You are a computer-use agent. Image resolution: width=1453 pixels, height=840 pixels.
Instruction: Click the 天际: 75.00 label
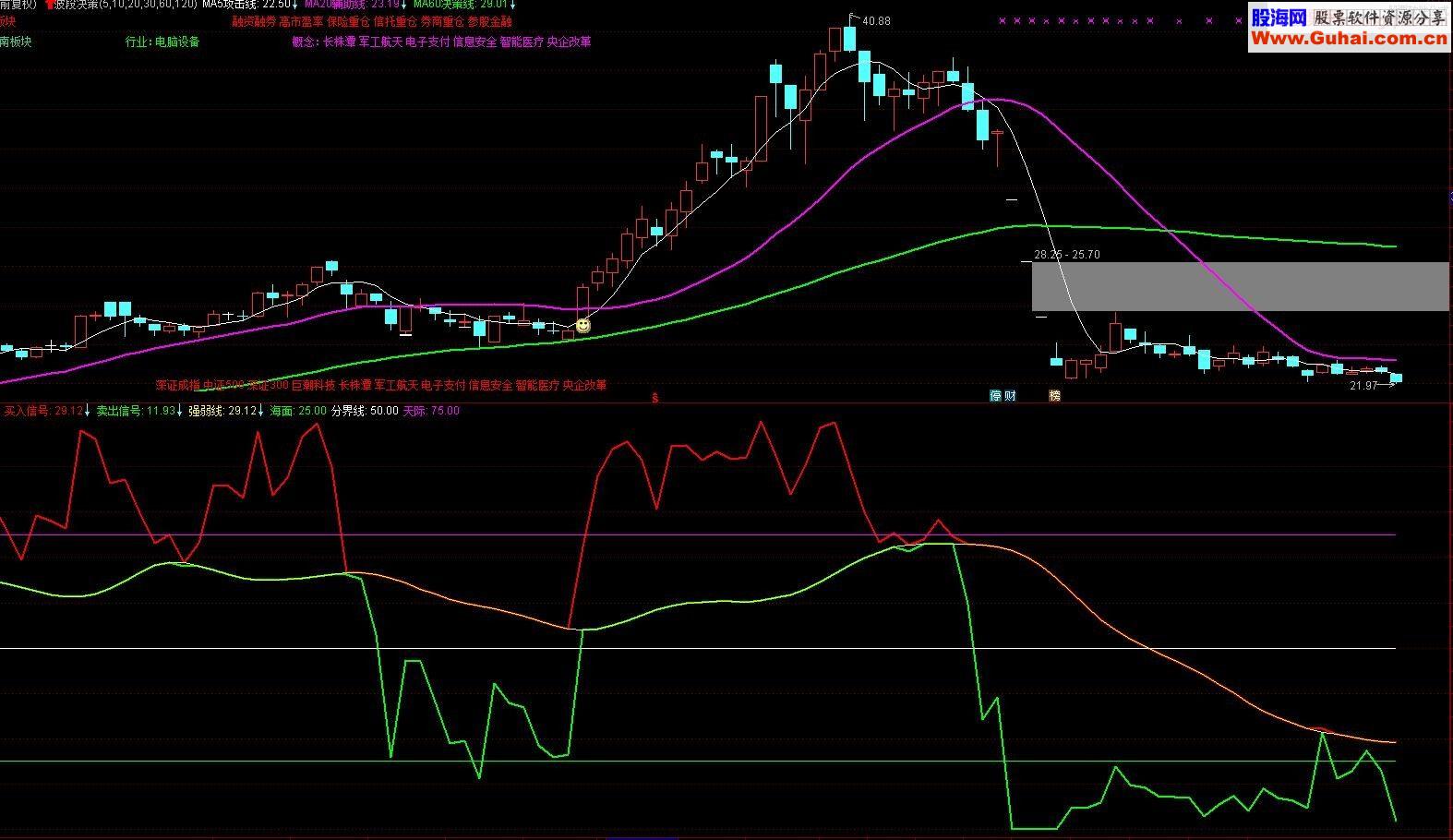(431, 411)
